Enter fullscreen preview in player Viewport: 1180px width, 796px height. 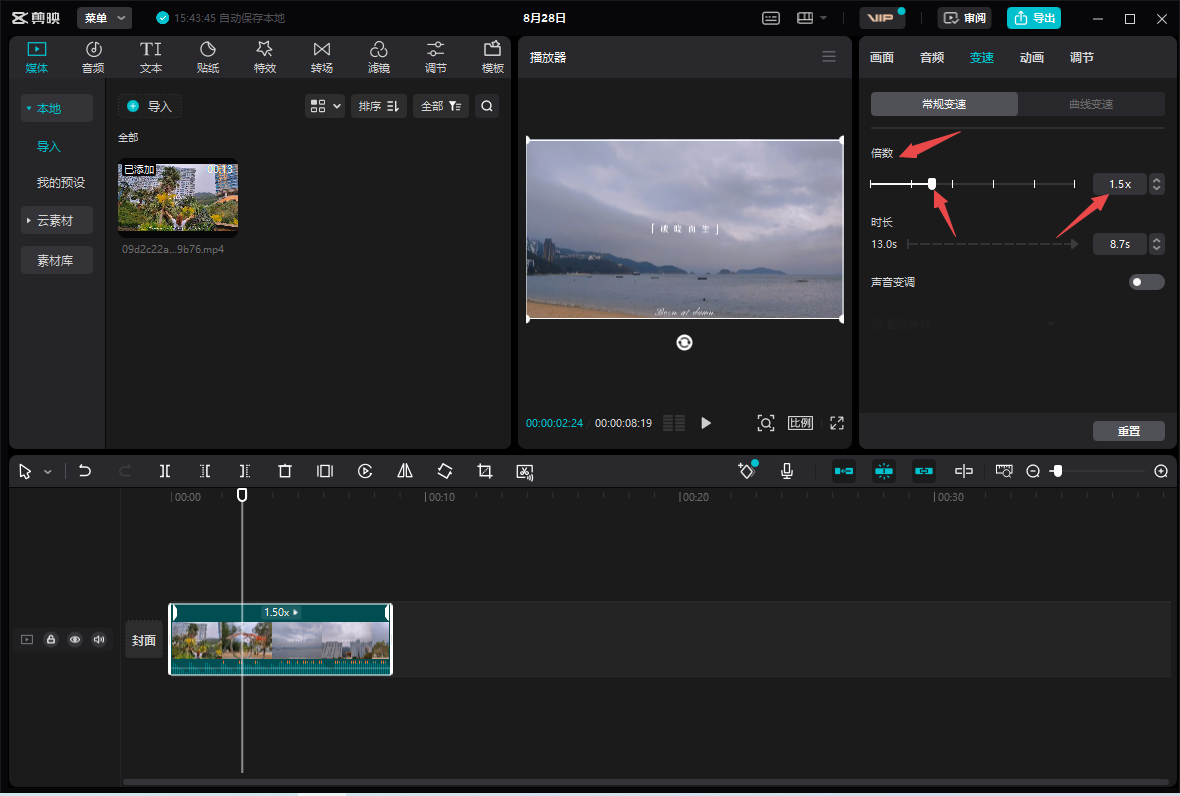(837, 423)
